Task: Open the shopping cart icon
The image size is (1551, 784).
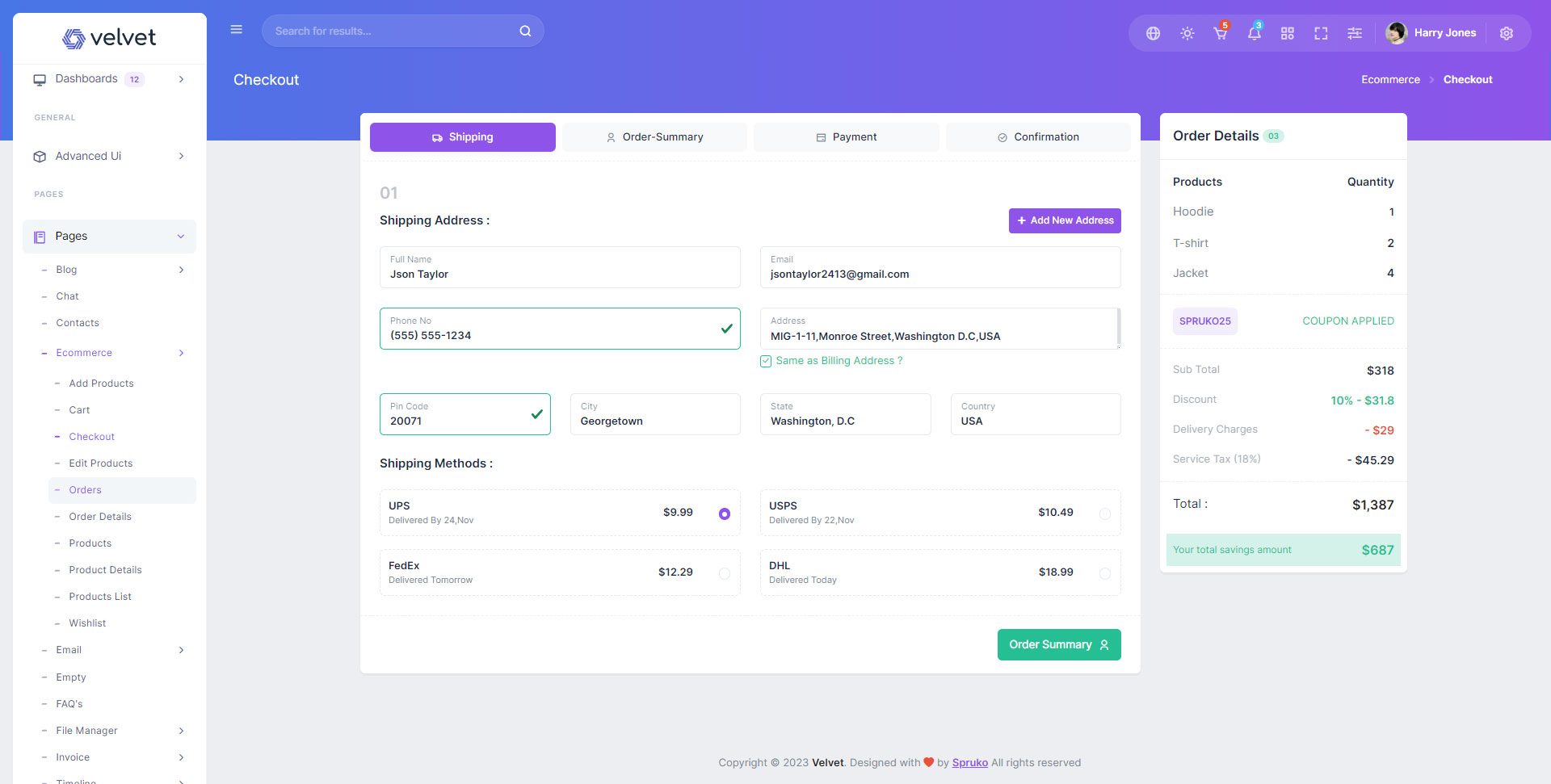Action: (x=1220, y=33)
